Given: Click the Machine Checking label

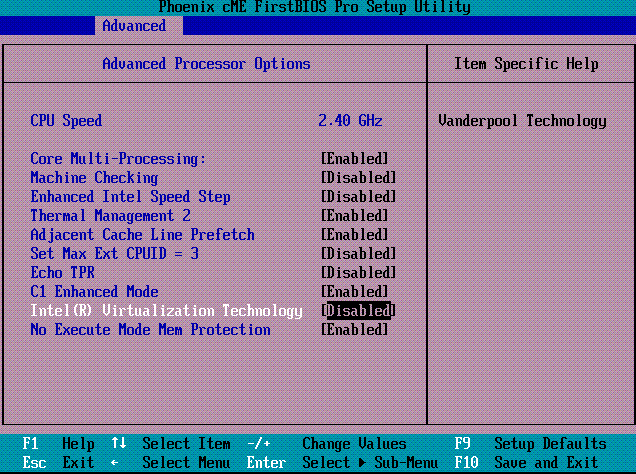Looking at the screenshot, I should click(94, 178).
